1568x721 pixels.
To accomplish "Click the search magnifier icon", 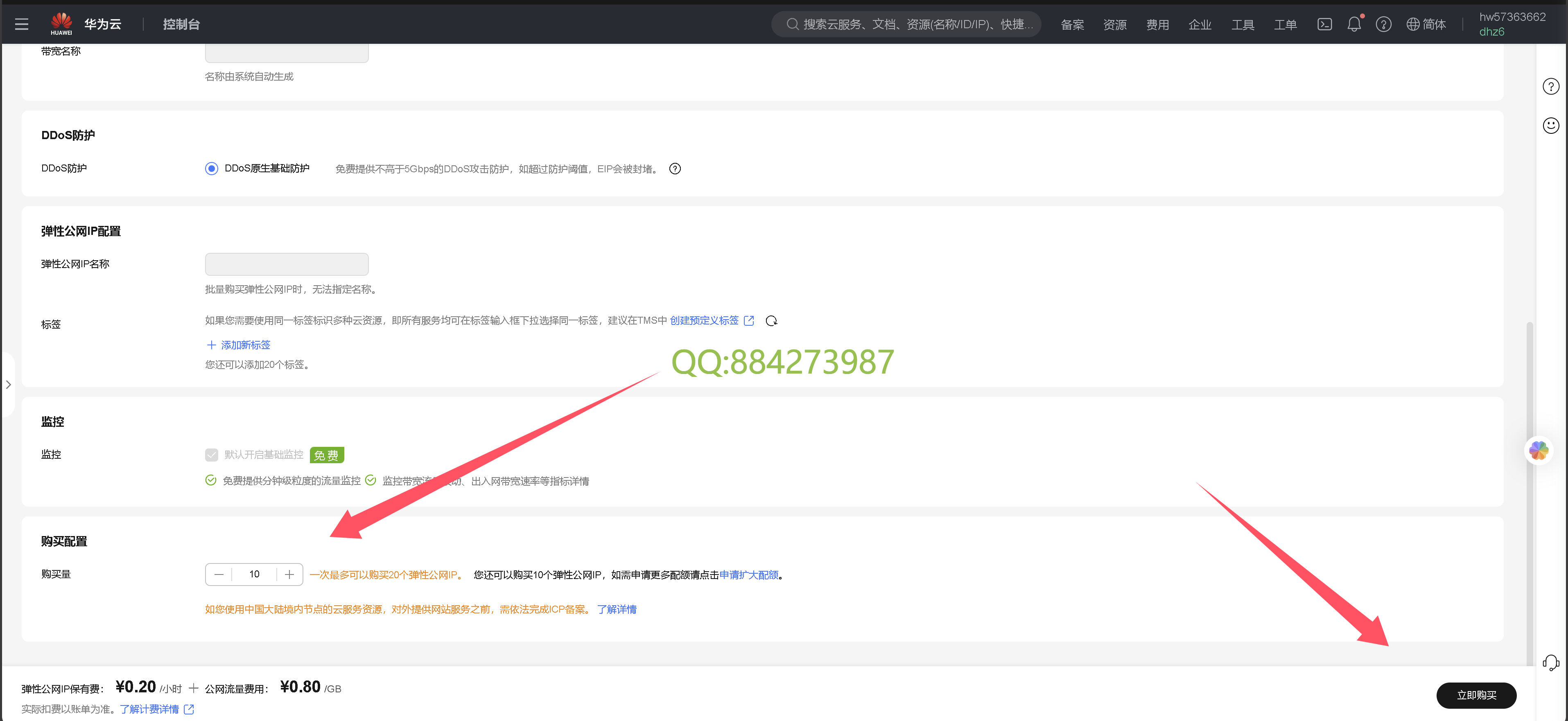I will [792, 24].
